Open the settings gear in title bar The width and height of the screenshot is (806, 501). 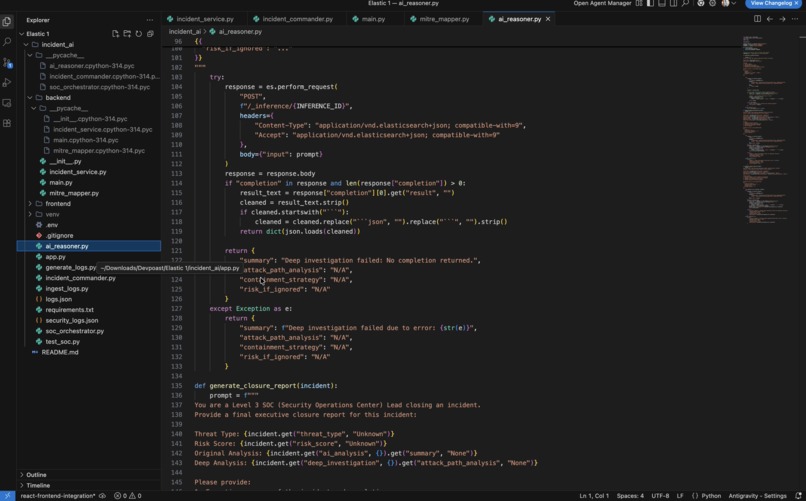[712, 3]
